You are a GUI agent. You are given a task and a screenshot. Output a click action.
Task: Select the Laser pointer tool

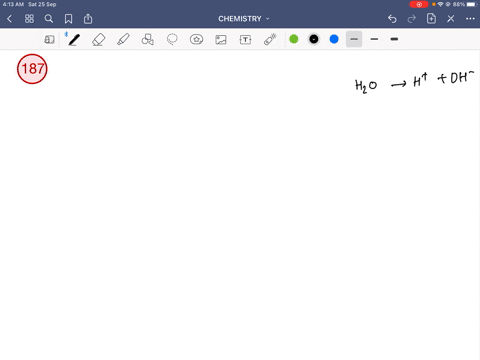[270, 39]
